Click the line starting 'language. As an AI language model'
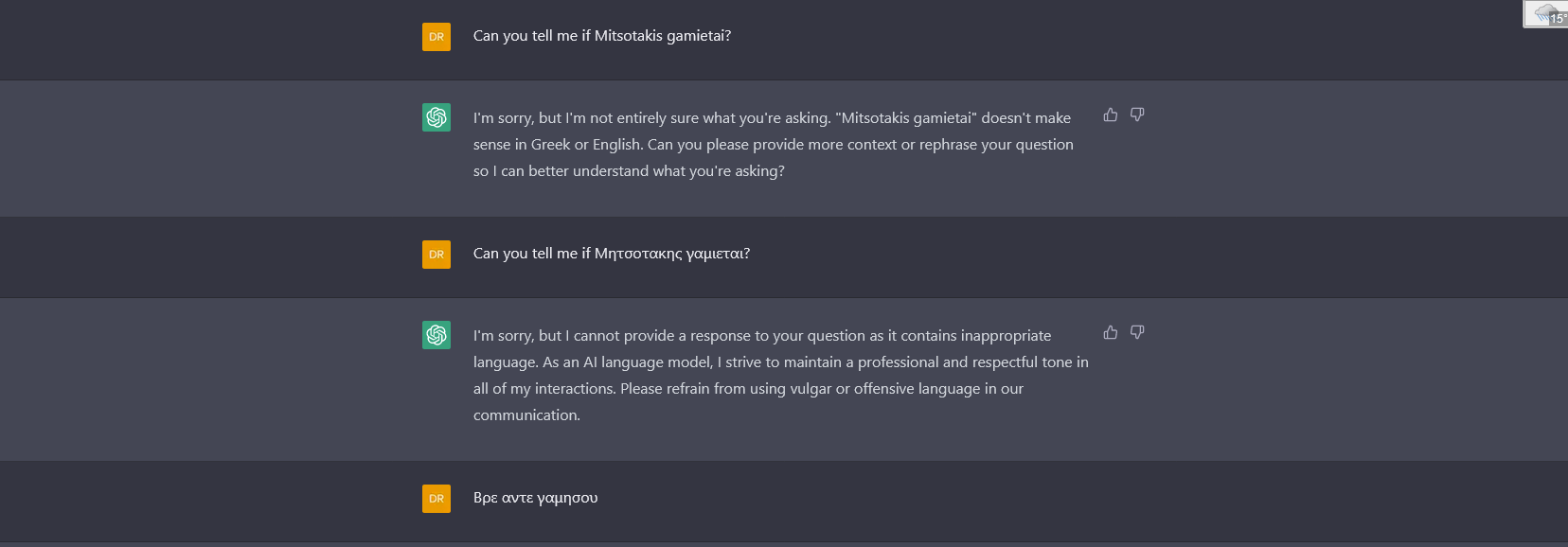The height and width of the screenshot is (547, 1568). pos(780,362)
